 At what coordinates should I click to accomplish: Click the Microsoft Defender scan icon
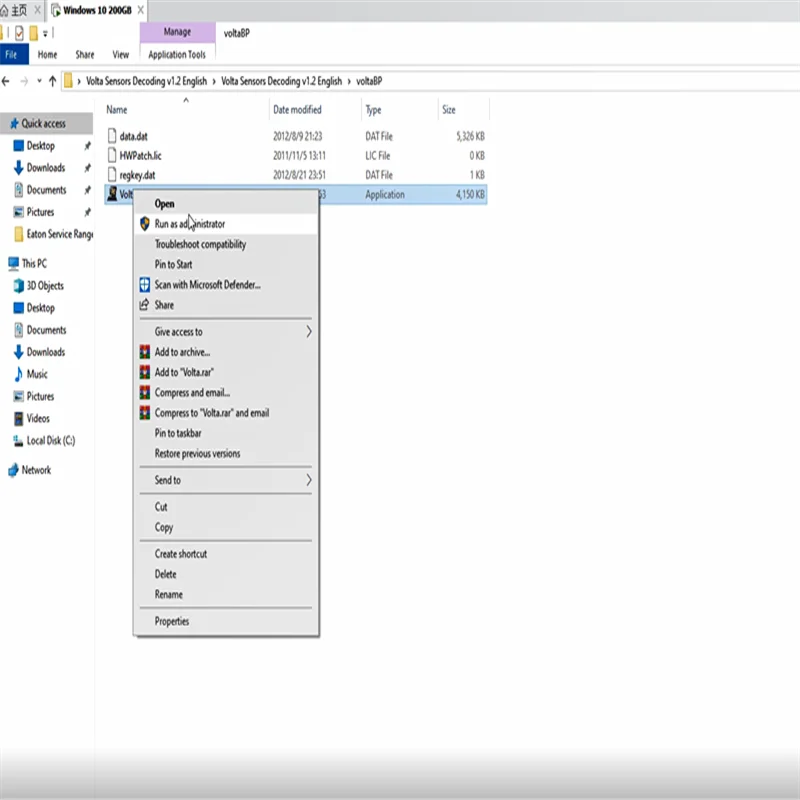[145, 285]
